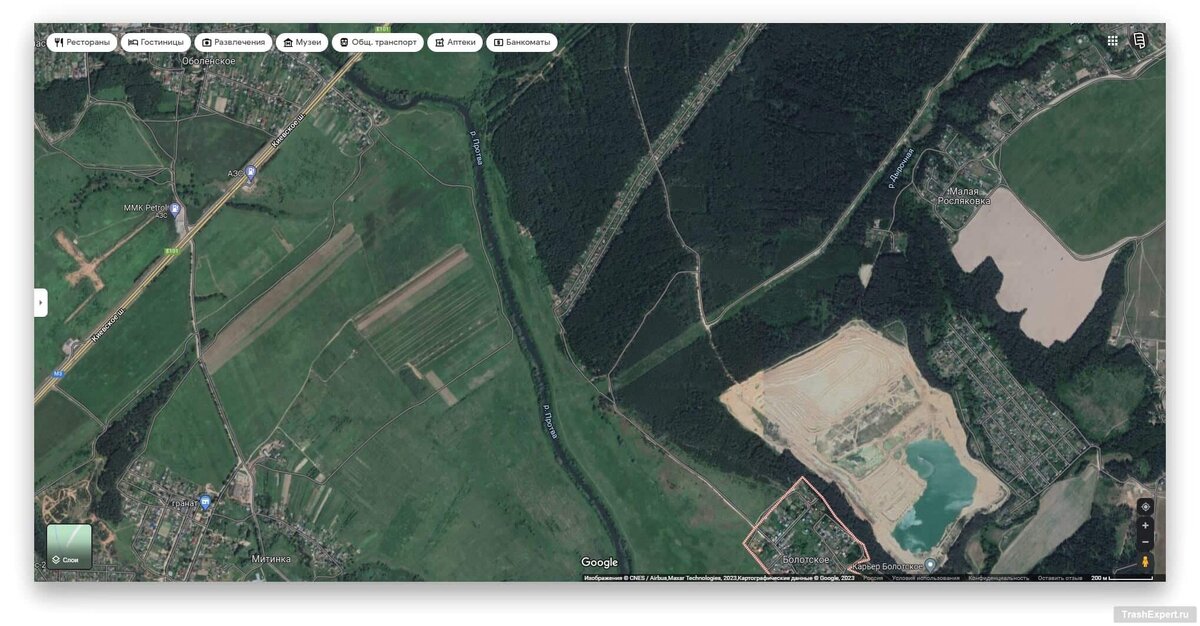Toggle the 200 м map scale
This screenshot has height=626, width=1200.
(1121, 578)
